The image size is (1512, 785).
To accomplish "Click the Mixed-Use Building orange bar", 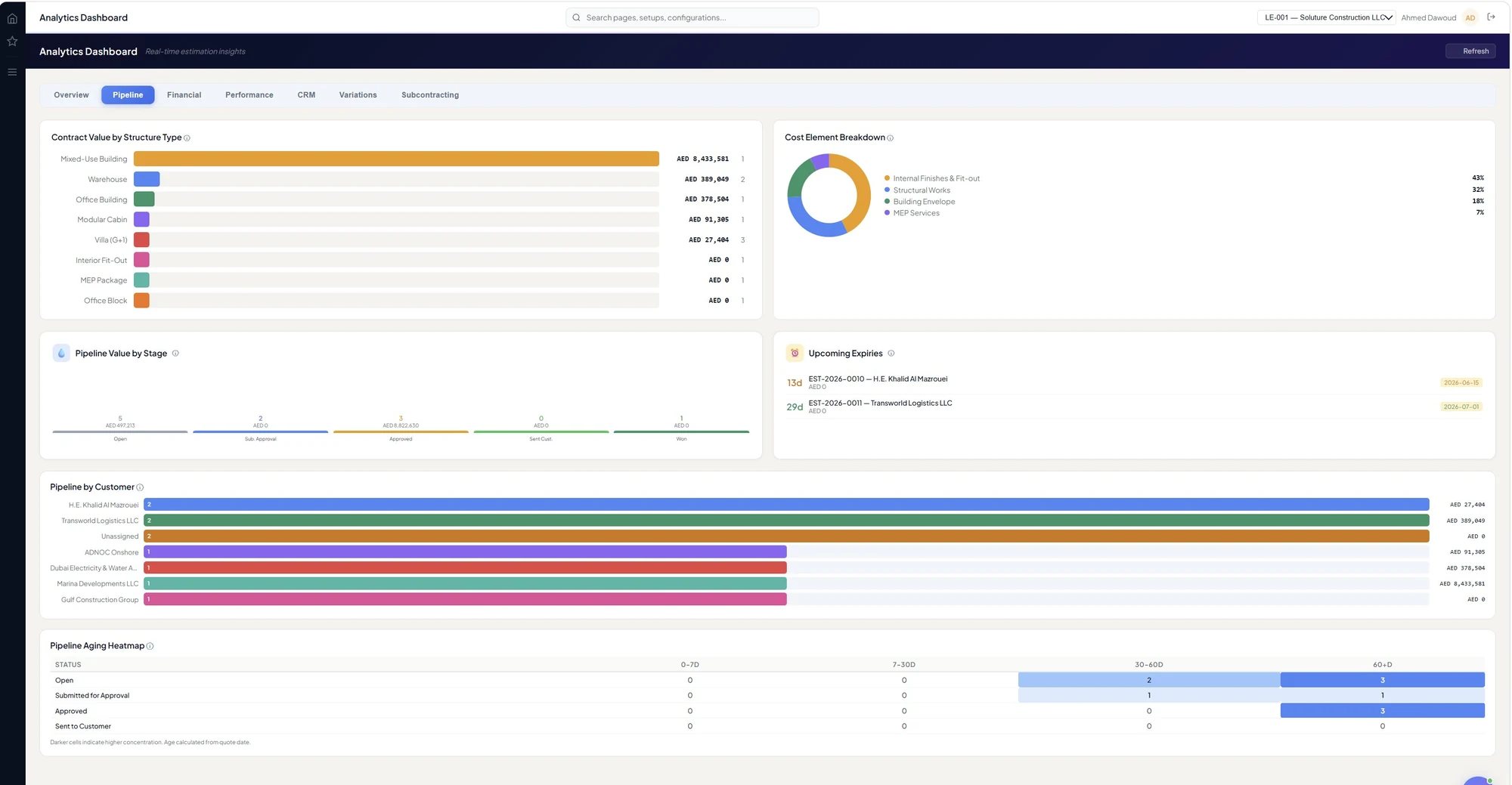I will point(396,159).
